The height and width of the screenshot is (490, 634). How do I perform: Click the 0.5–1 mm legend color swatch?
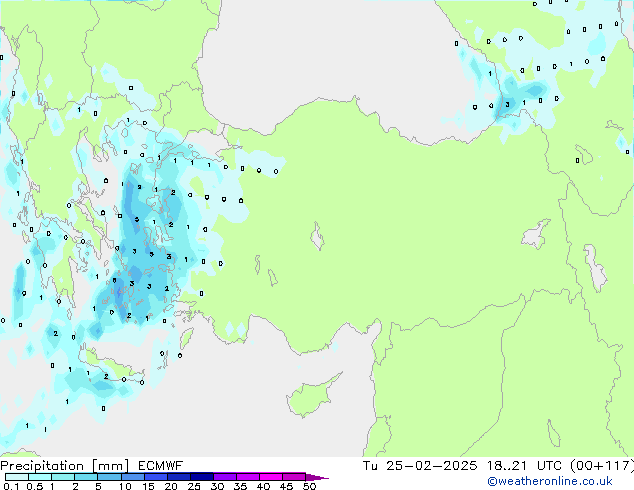[40, 477]
